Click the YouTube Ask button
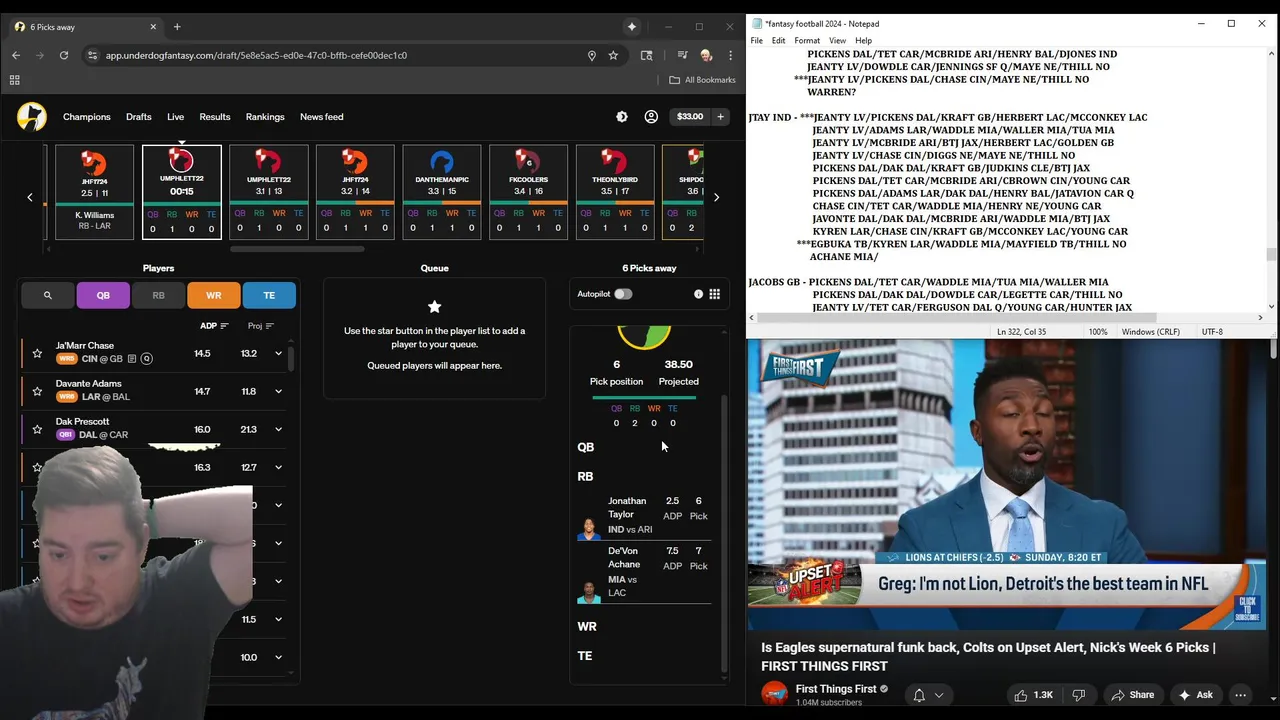 pyautogui.click(x=1195, y=695)
